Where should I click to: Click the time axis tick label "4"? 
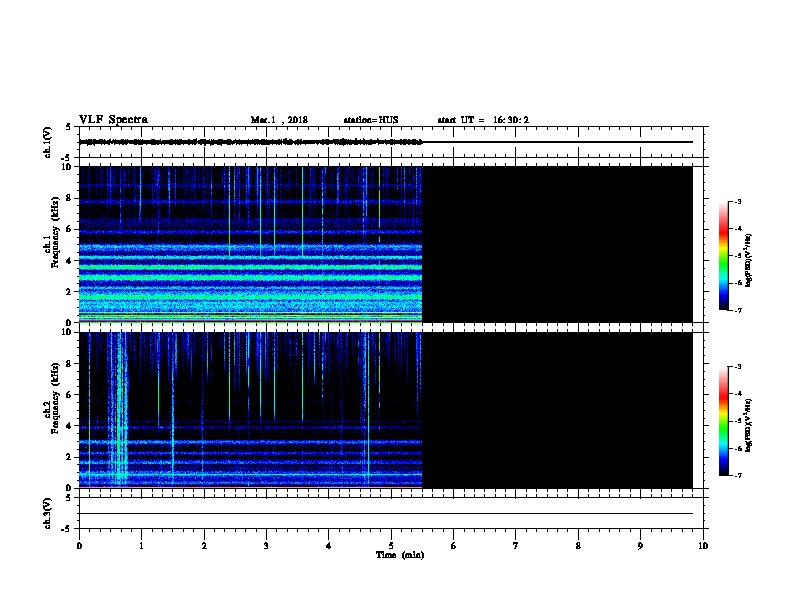pos(328,546)
